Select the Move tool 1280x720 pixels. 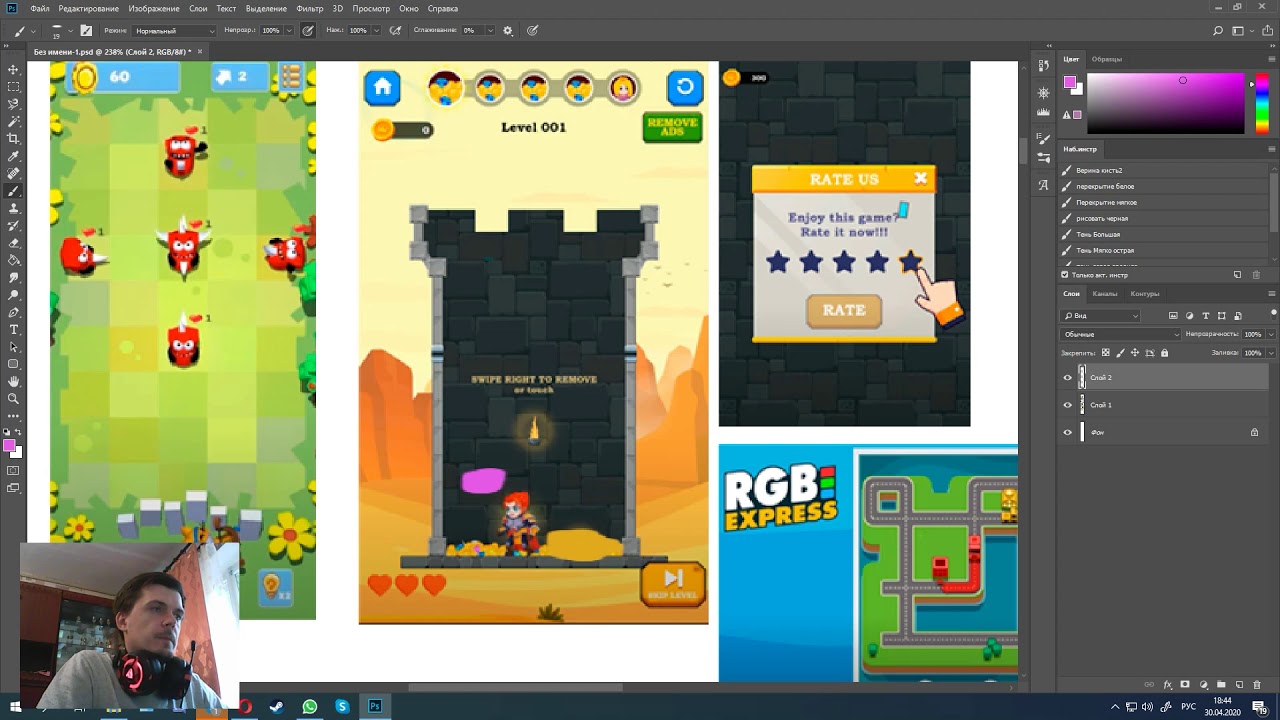coord(13,69)
